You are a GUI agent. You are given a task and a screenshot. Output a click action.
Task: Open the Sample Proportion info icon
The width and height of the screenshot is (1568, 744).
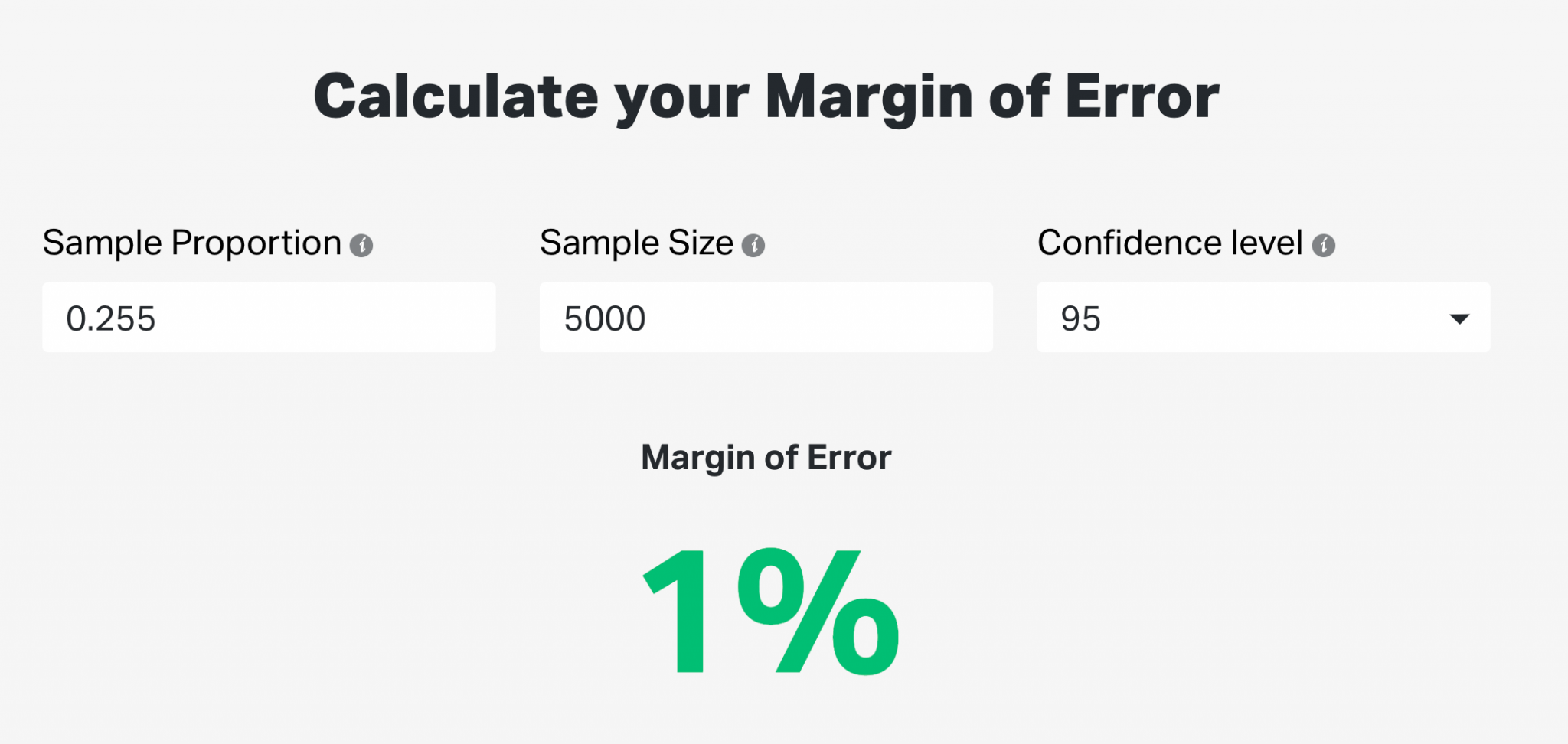click(361, 246)
